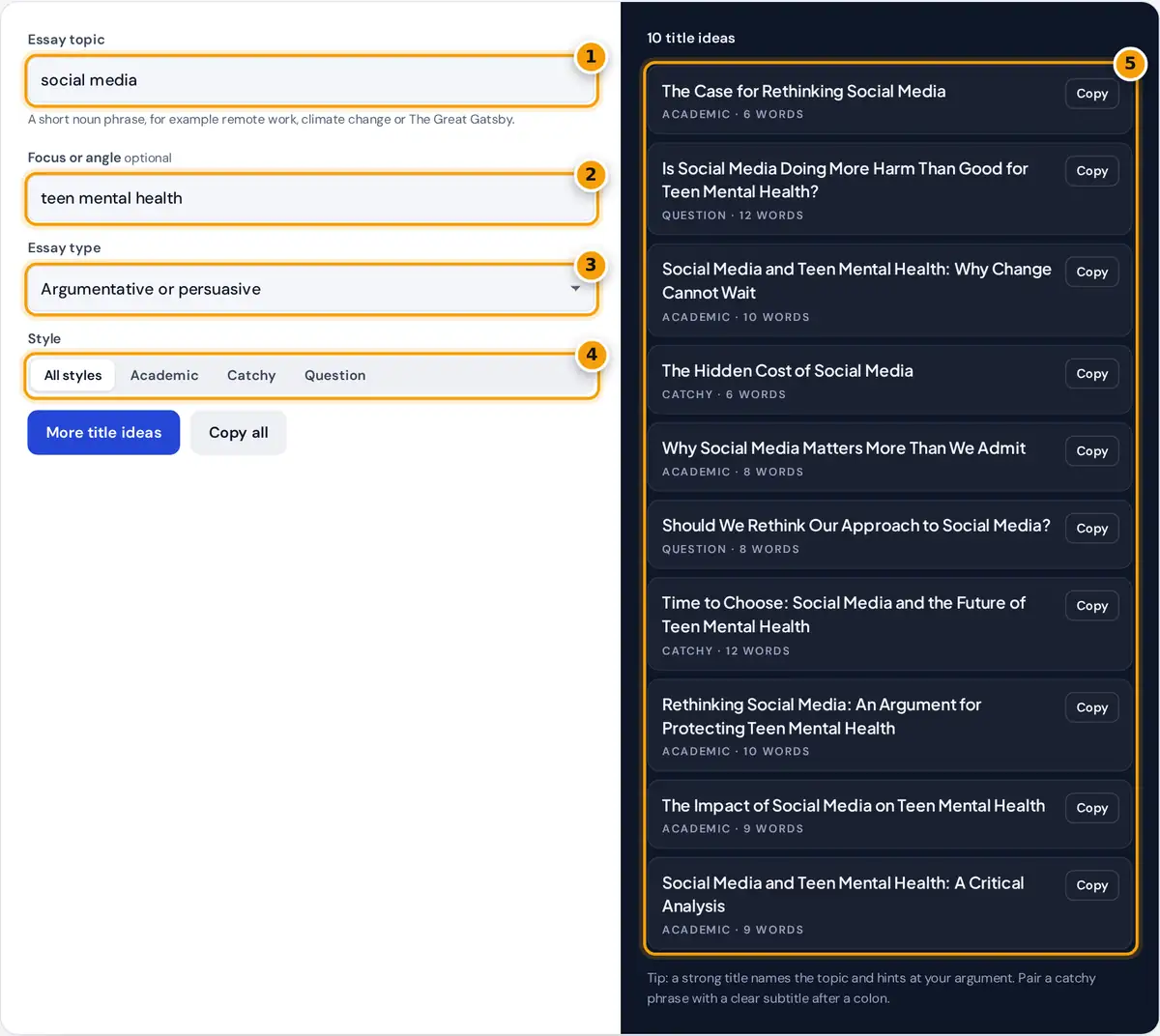Click the "10 title ideas" heading
Image resolution: width=1160 pixels, height=1036 pixels.
(691, 38)
